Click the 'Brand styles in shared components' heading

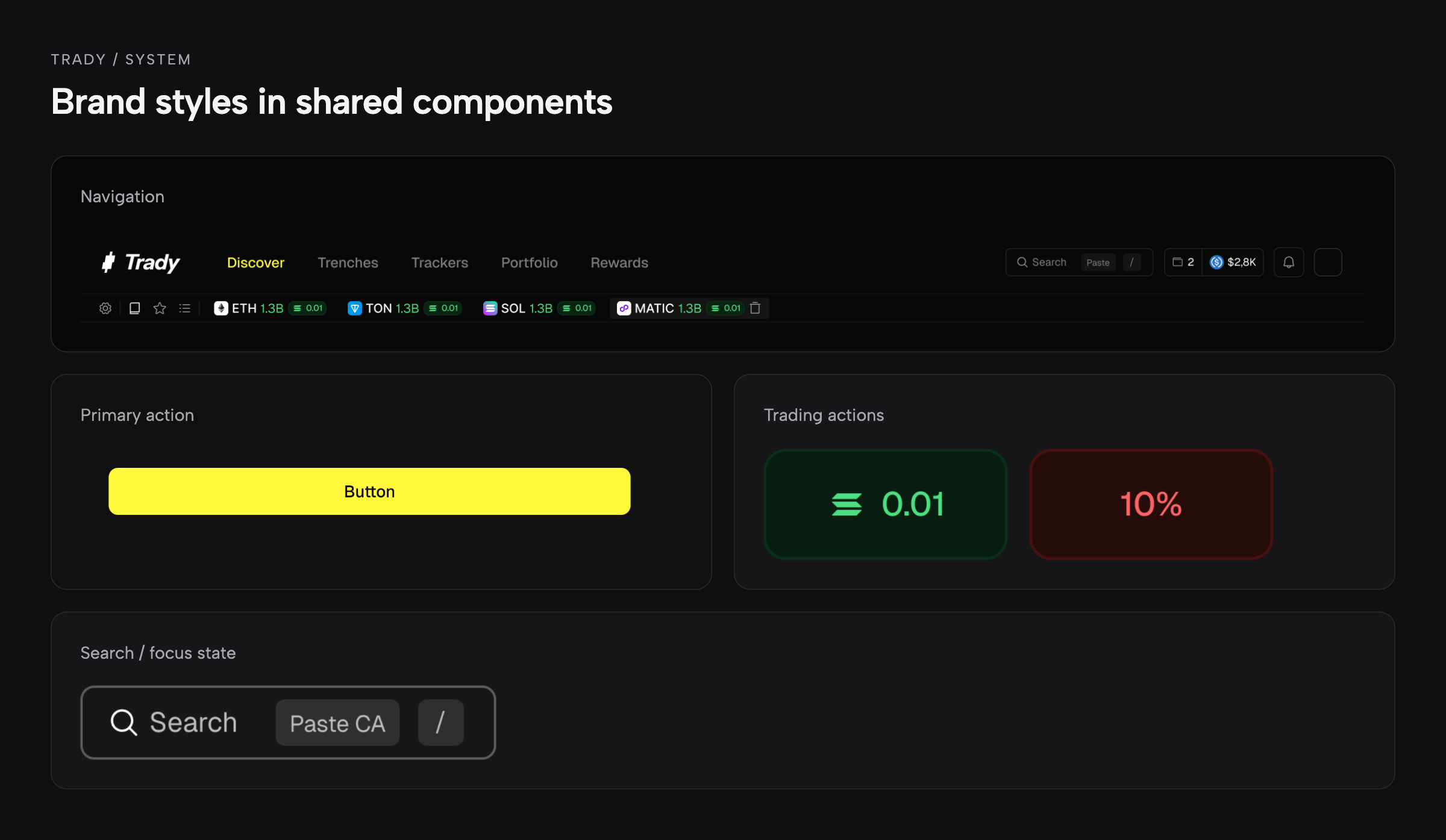(332, 102)
